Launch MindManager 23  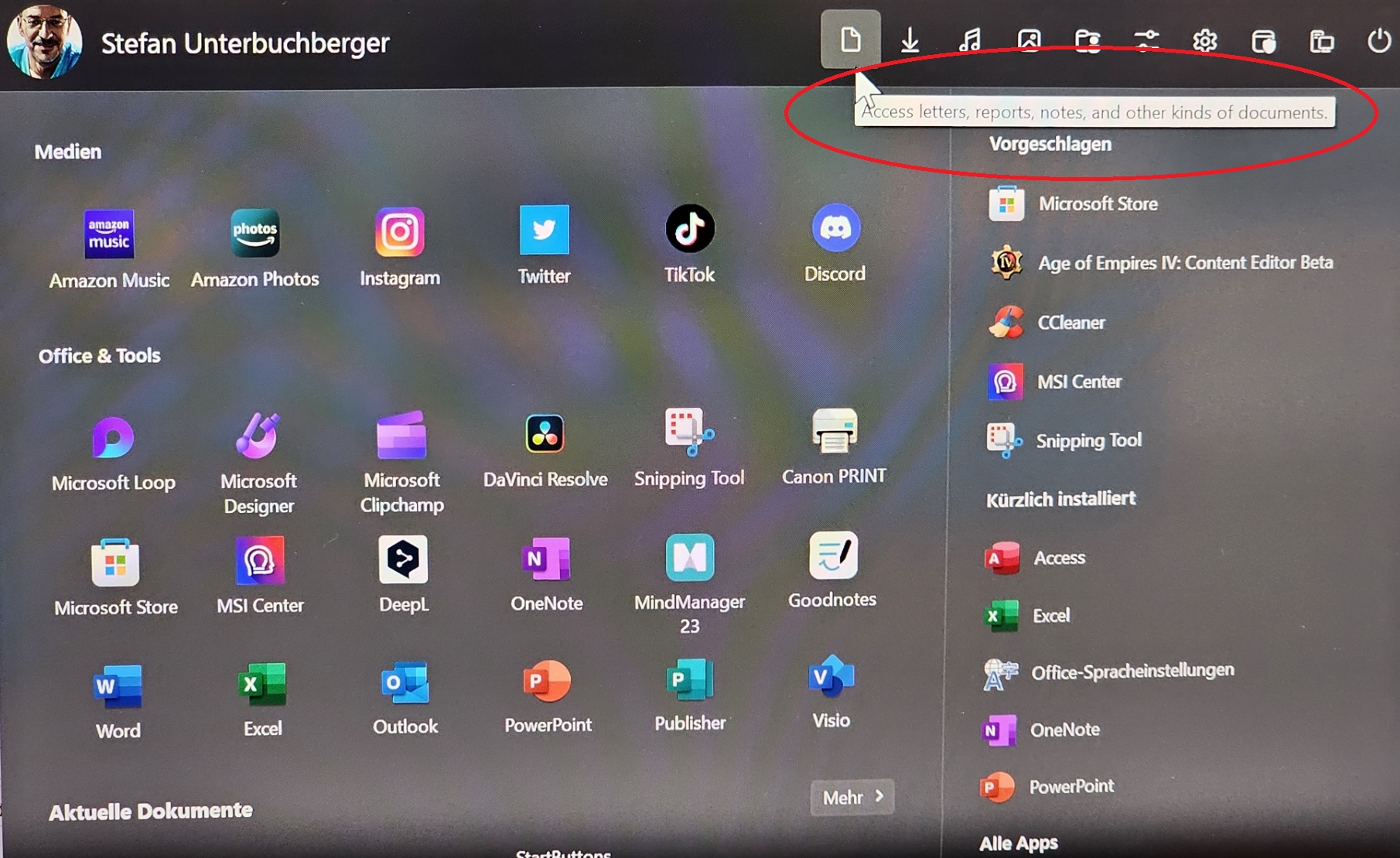(690, 583)
